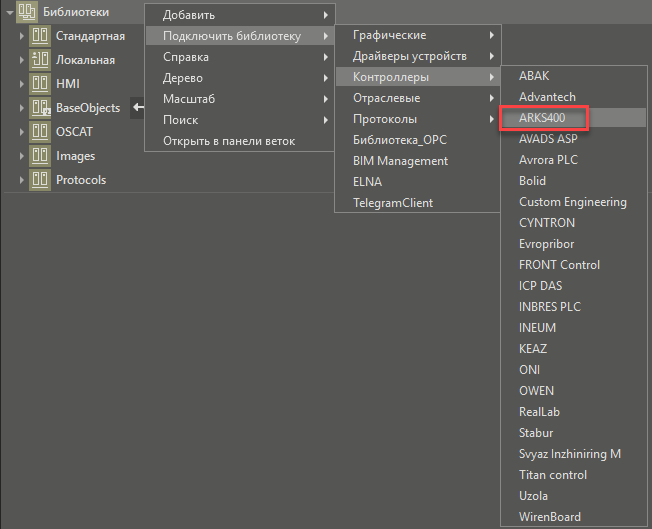Select ABAK controller library
The height and width of the screenshot is (529, 652).
574,76
